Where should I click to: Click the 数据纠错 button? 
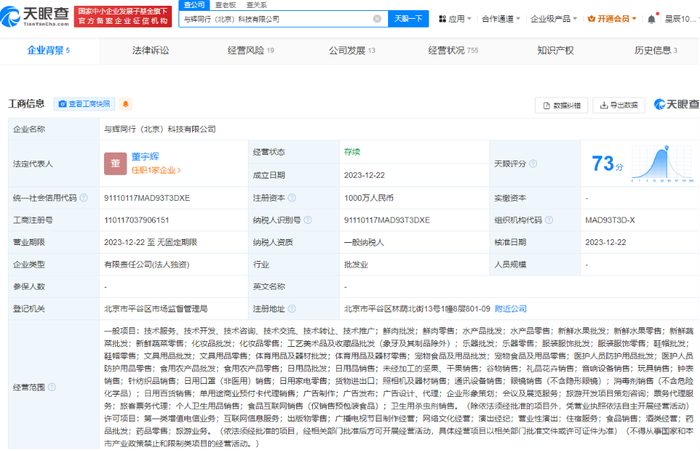(x=562, y=104)
